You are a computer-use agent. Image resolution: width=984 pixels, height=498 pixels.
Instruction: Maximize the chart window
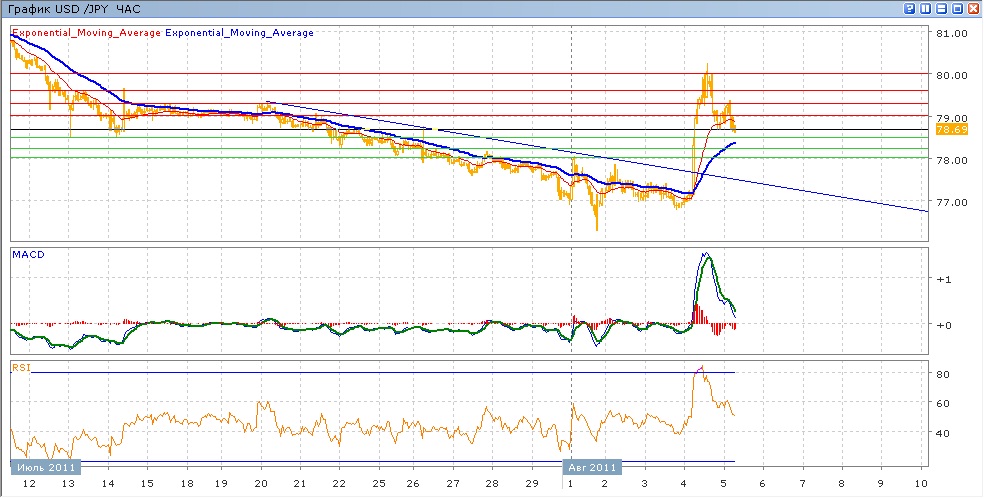(957, 8)
